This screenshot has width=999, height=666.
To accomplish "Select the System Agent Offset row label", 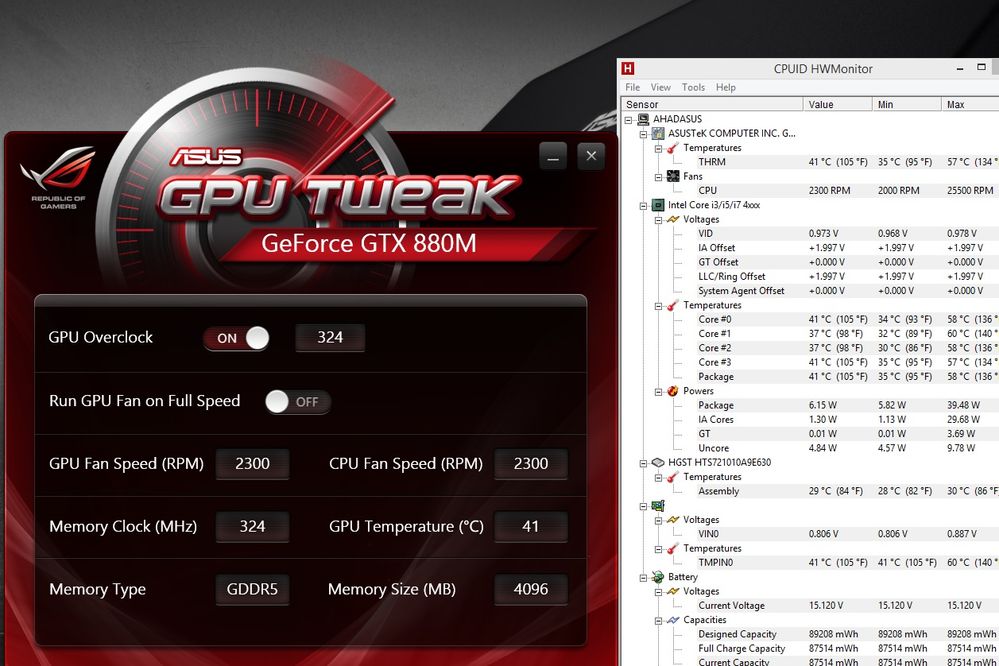I will [x=741, y=291].
